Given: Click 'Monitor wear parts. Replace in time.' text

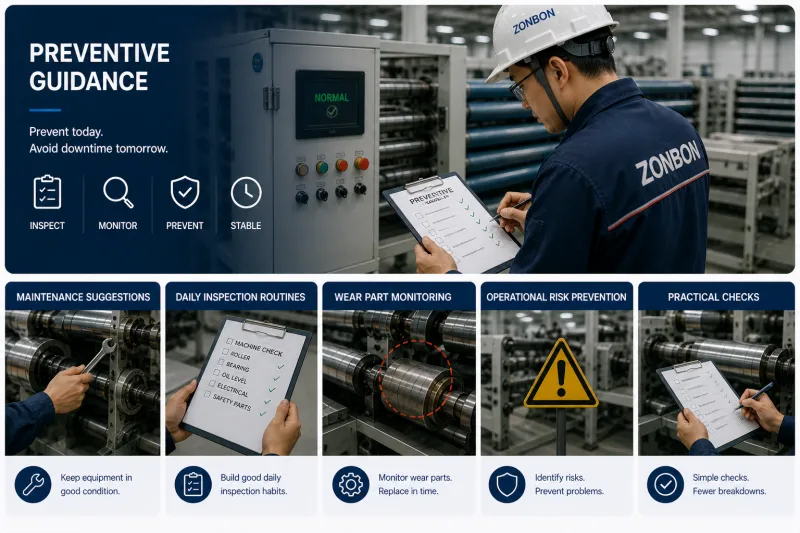Looking at the screenshot, I should (415, 484).
